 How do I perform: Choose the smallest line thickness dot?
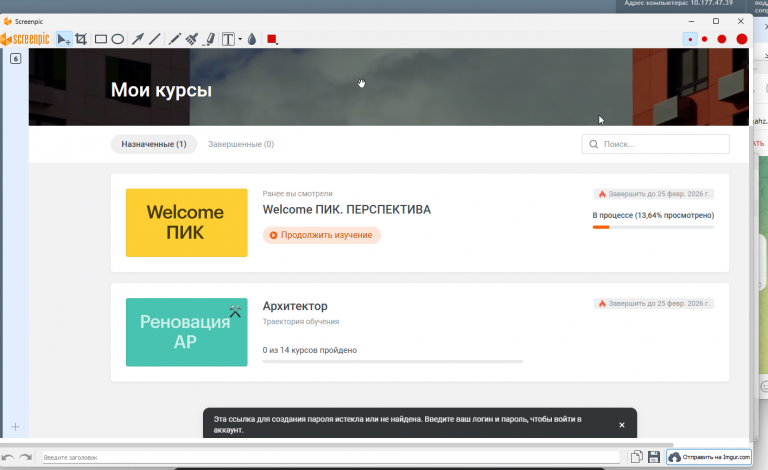[690, 39]
